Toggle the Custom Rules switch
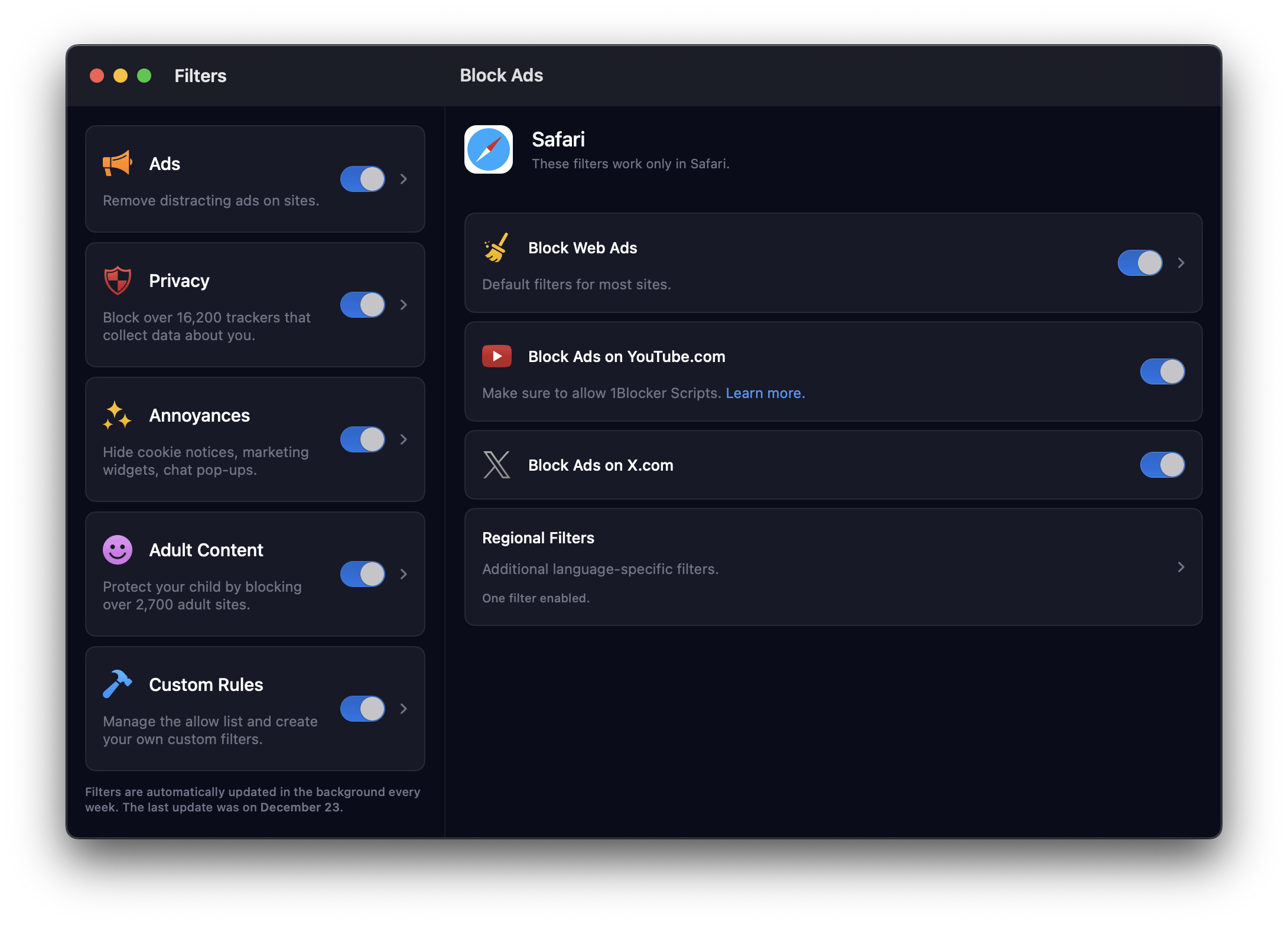The height and width of the screenshot is (926, 1288). point(362,709)
